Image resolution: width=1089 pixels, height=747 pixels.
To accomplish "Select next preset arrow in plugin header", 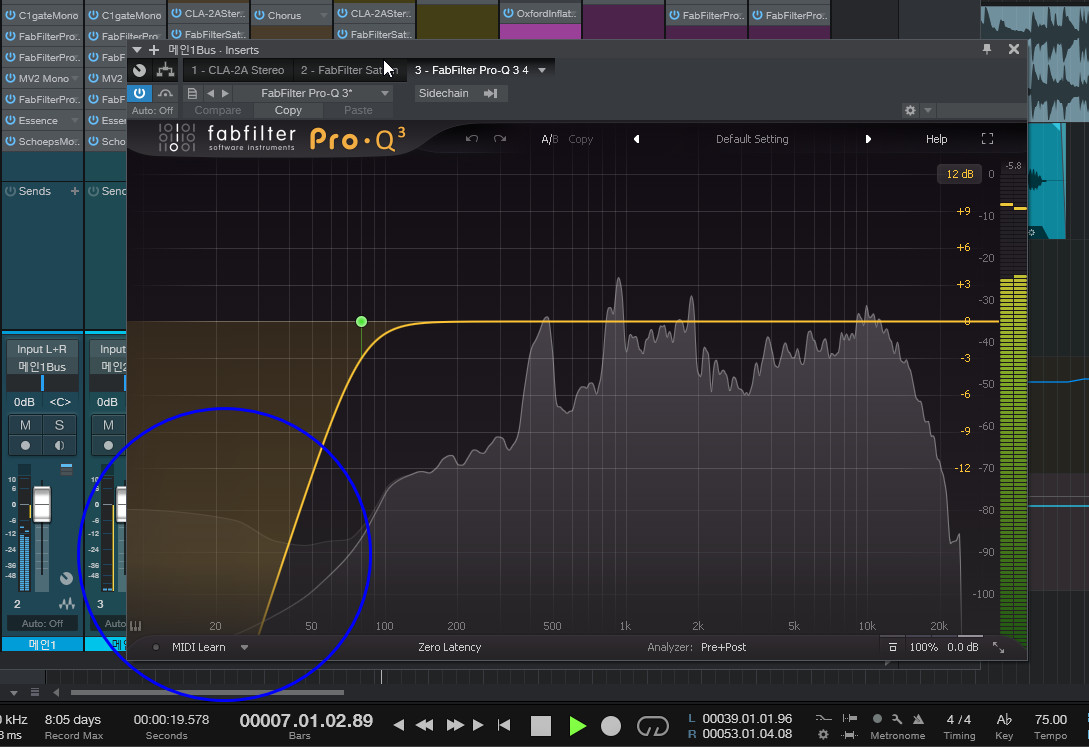I will click(225, 93).
